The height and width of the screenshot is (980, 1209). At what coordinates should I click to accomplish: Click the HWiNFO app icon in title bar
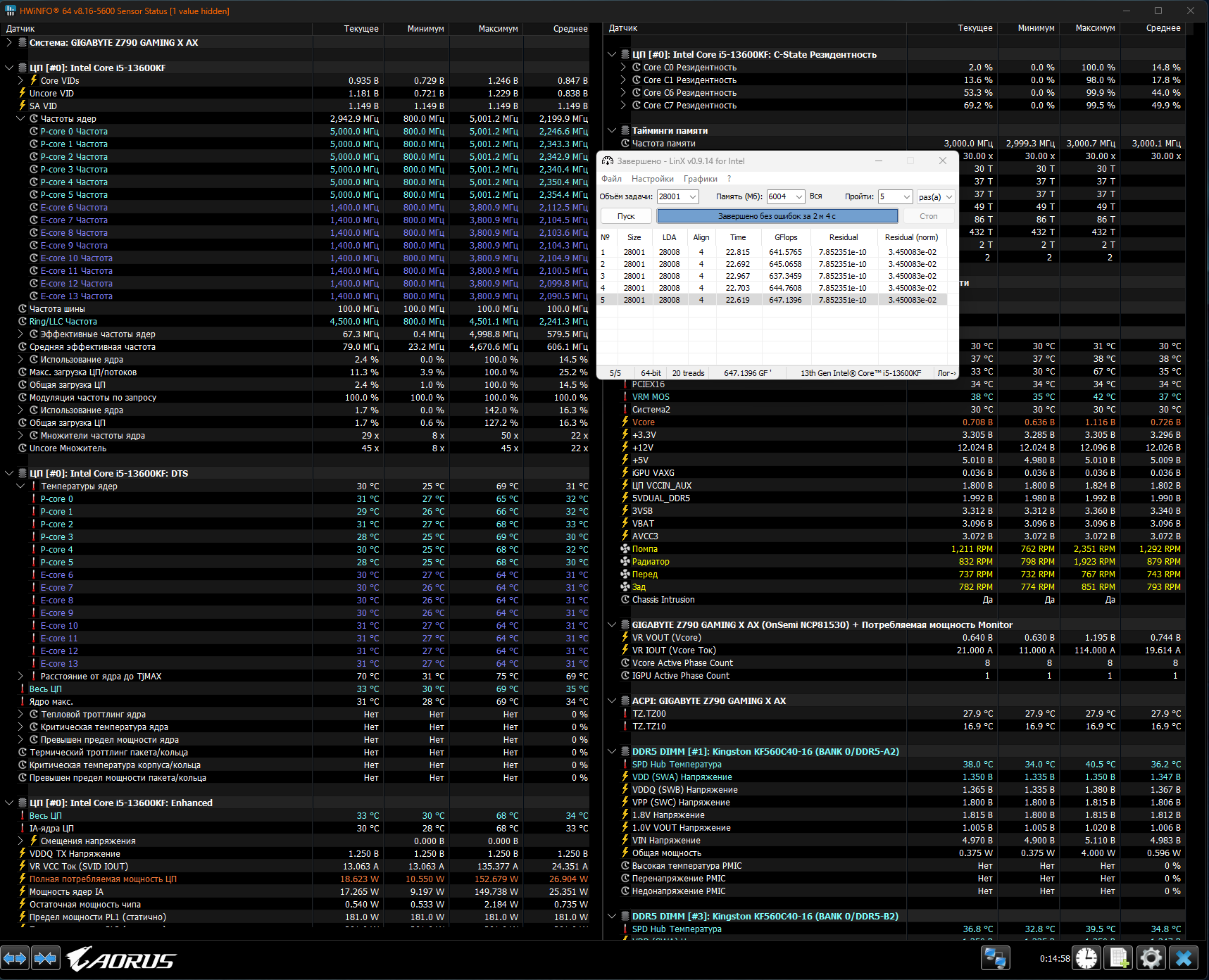[x=10, y=11]
